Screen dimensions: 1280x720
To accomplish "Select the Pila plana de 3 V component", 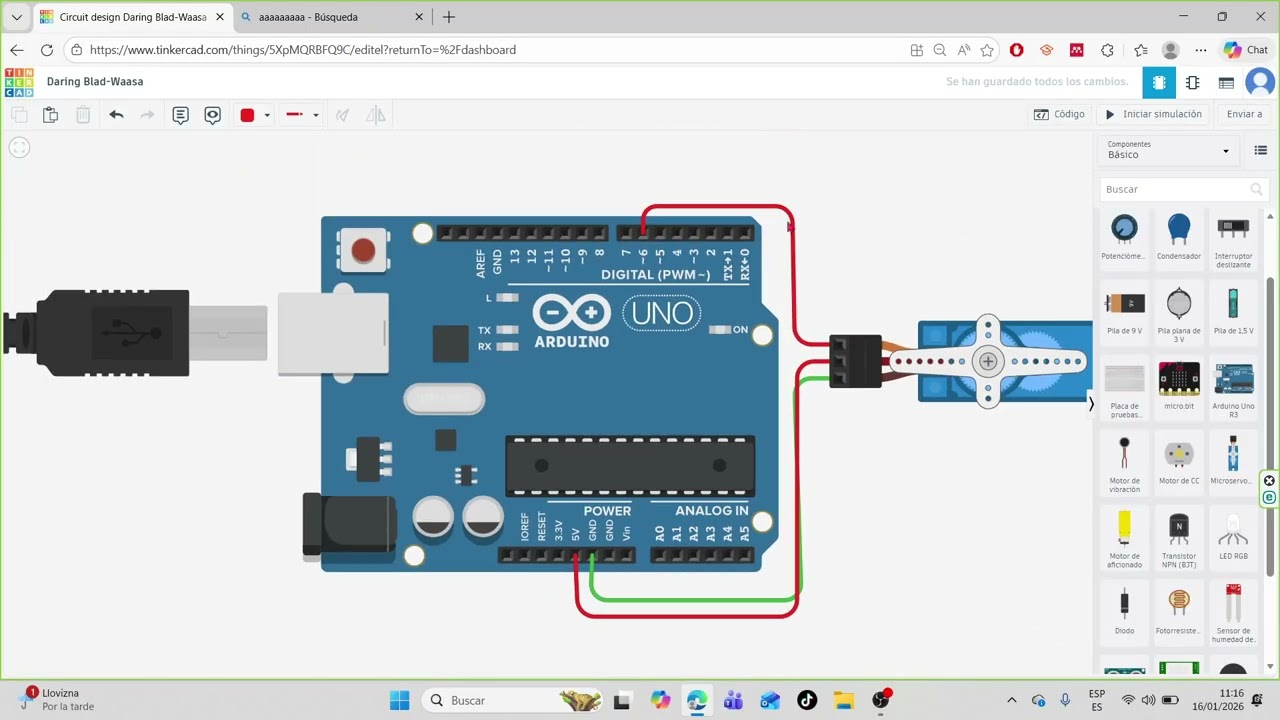I will (x=1179, y=315).
